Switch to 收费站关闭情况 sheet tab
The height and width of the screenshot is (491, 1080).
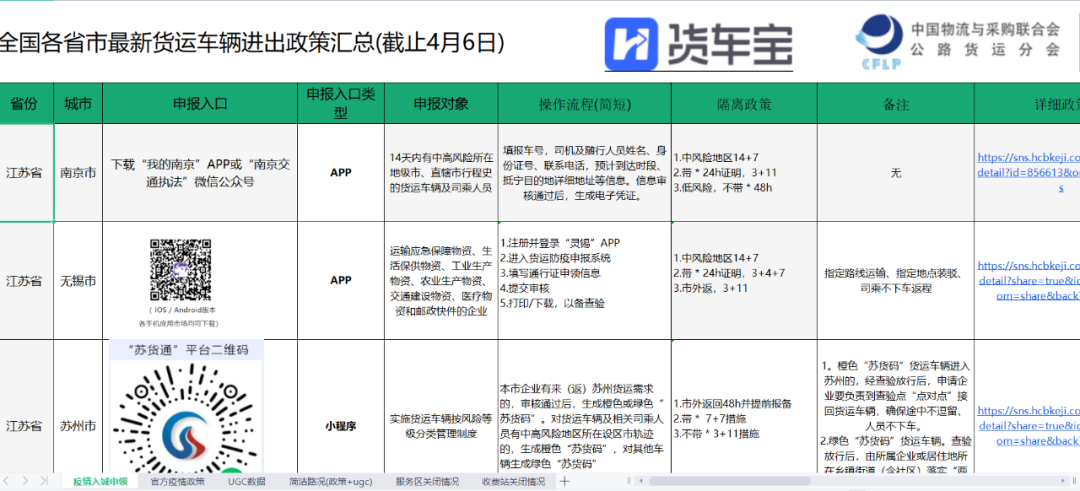[x=514, y=482]
